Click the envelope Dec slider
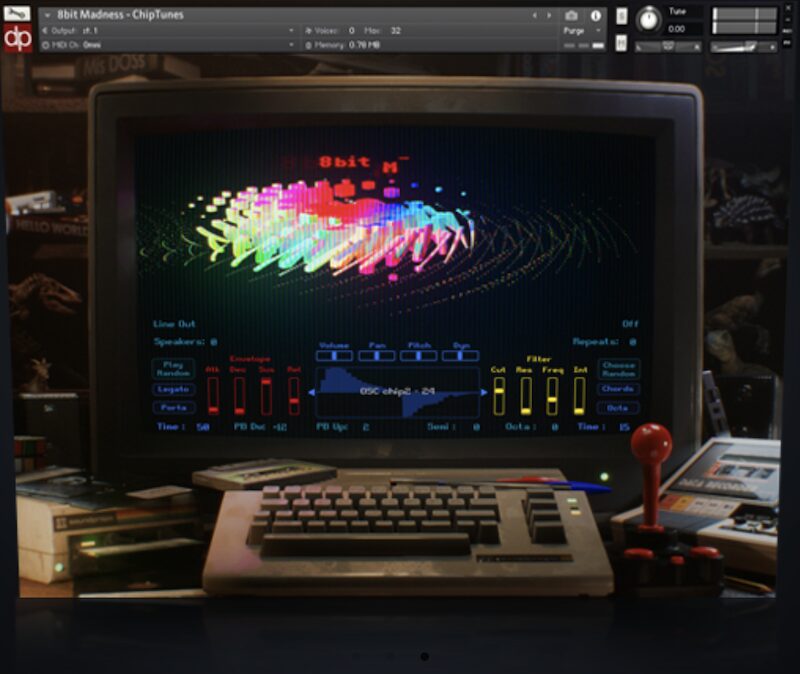Screen dimensions: 800x674 pyautogui.click(x=239, y=396)
